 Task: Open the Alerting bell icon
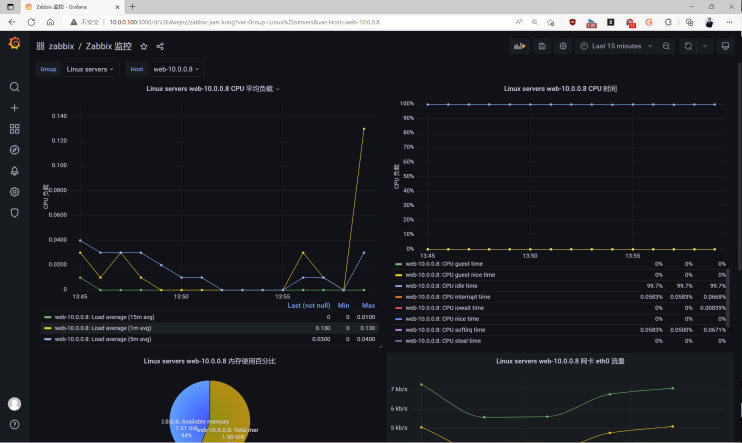15,171
